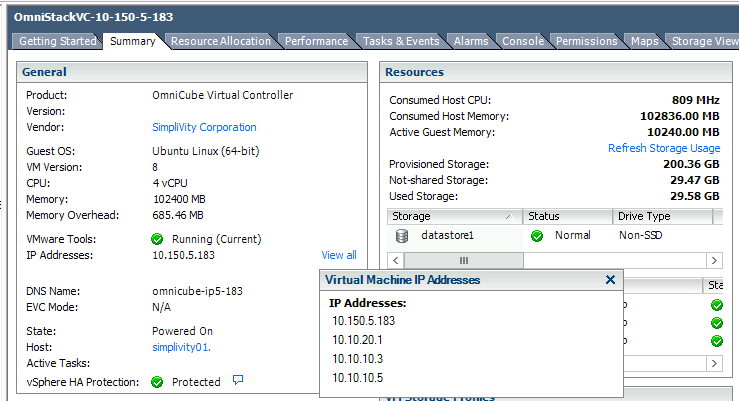The height and width of the screenshot is (401, 739).
Task: Sort by the Drive Type column header
Action: [663, 216]
